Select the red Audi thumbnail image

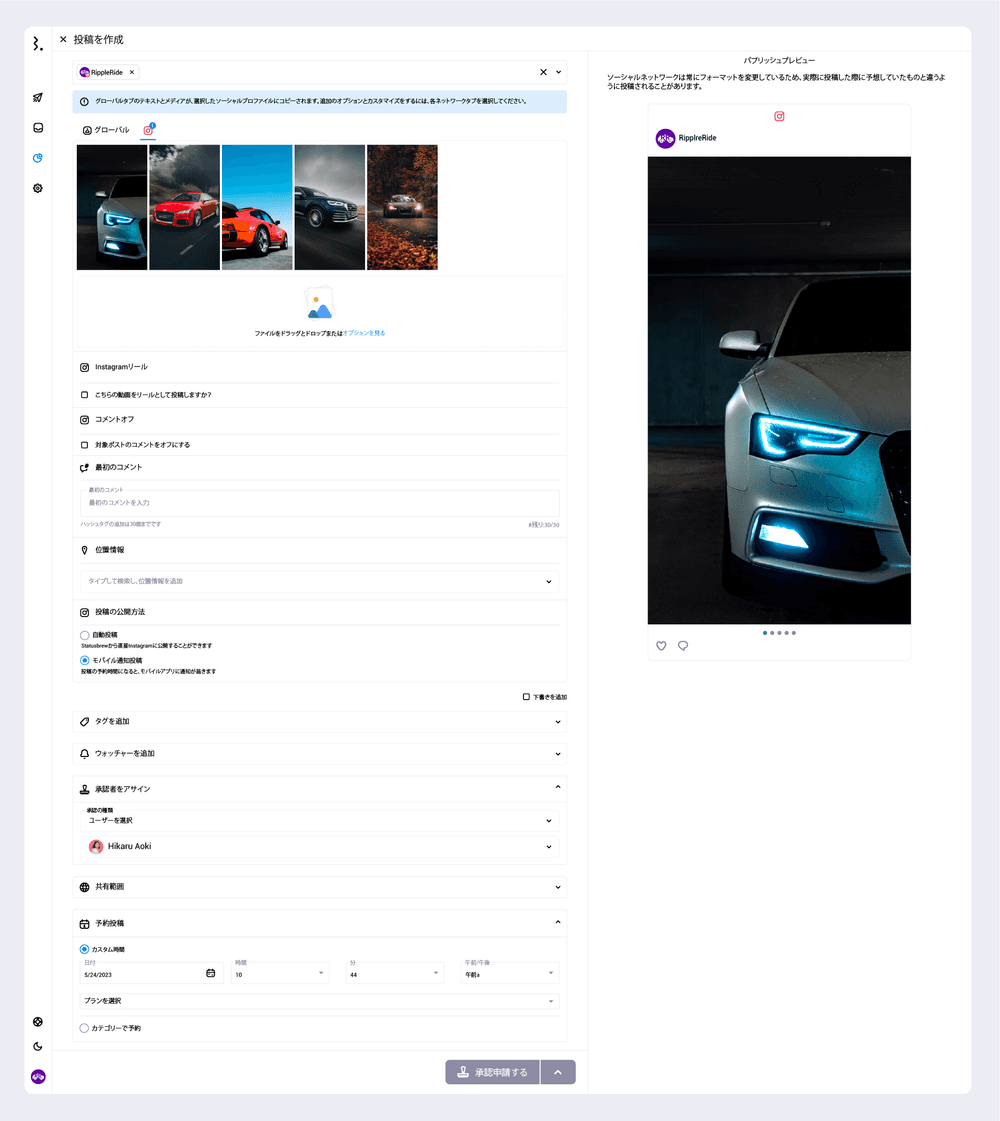[184, 207]
